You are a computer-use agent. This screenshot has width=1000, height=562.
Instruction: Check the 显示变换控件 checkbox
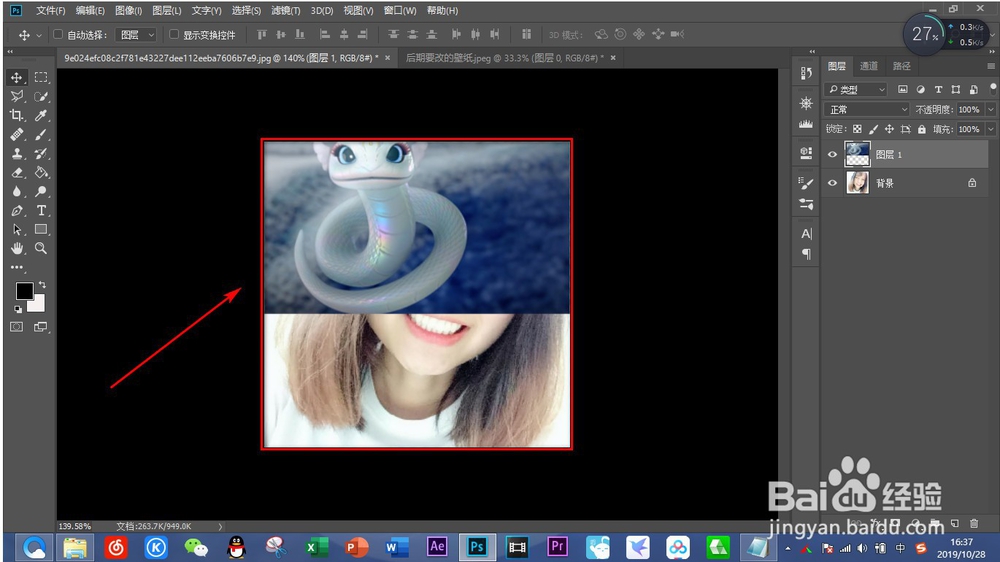pyautogui.click(x=174, y=34)
